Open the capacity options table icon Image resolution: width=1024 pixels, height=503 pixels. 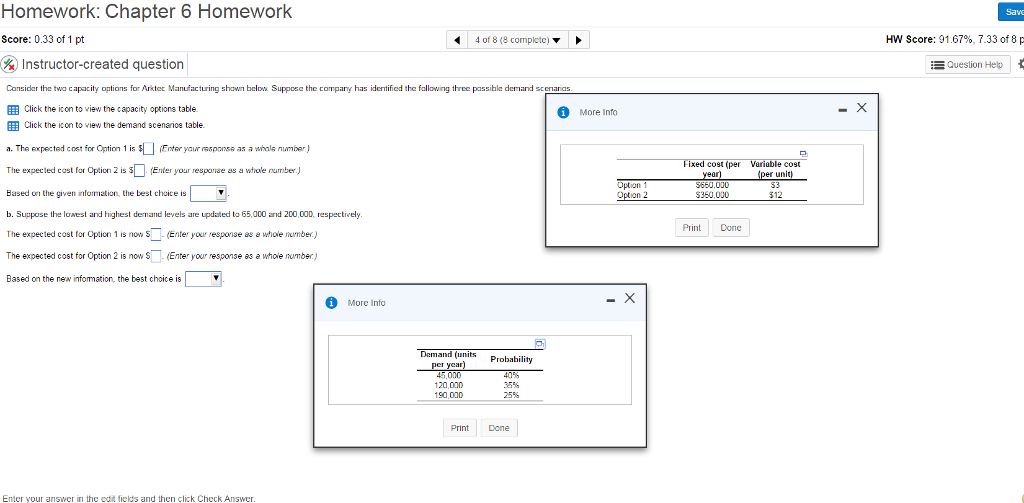(x=13, y=108)
